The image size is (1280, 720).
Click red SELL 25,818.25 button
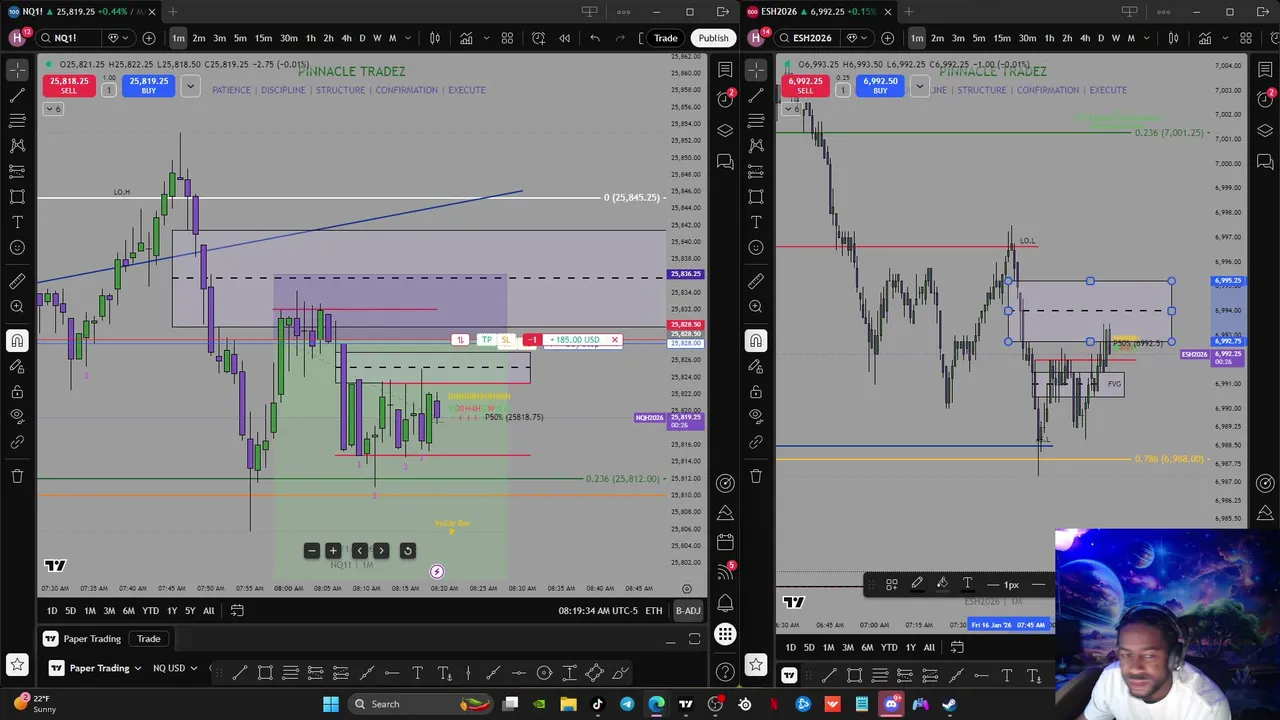(68, 86)
